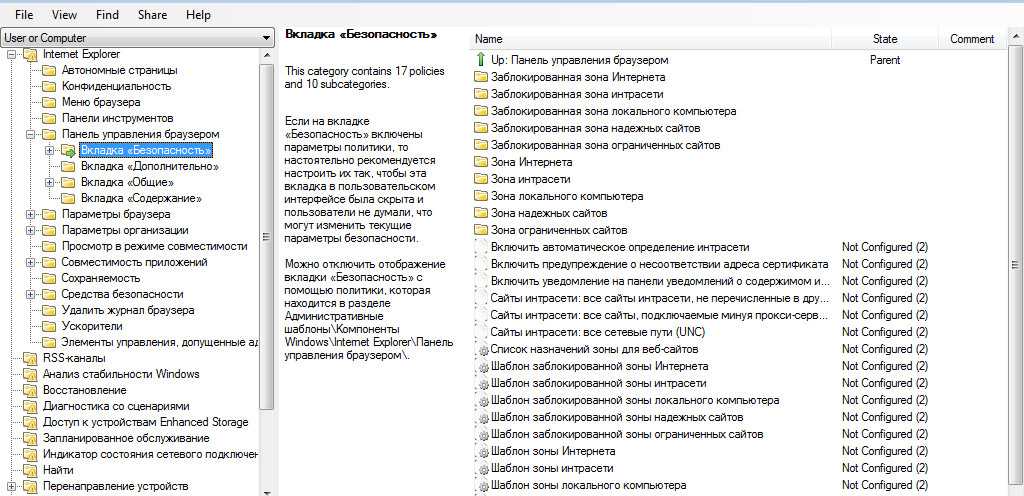Expand the Вкладка «Общие» tree node
1024x496 pixels.
click(49, 182)
